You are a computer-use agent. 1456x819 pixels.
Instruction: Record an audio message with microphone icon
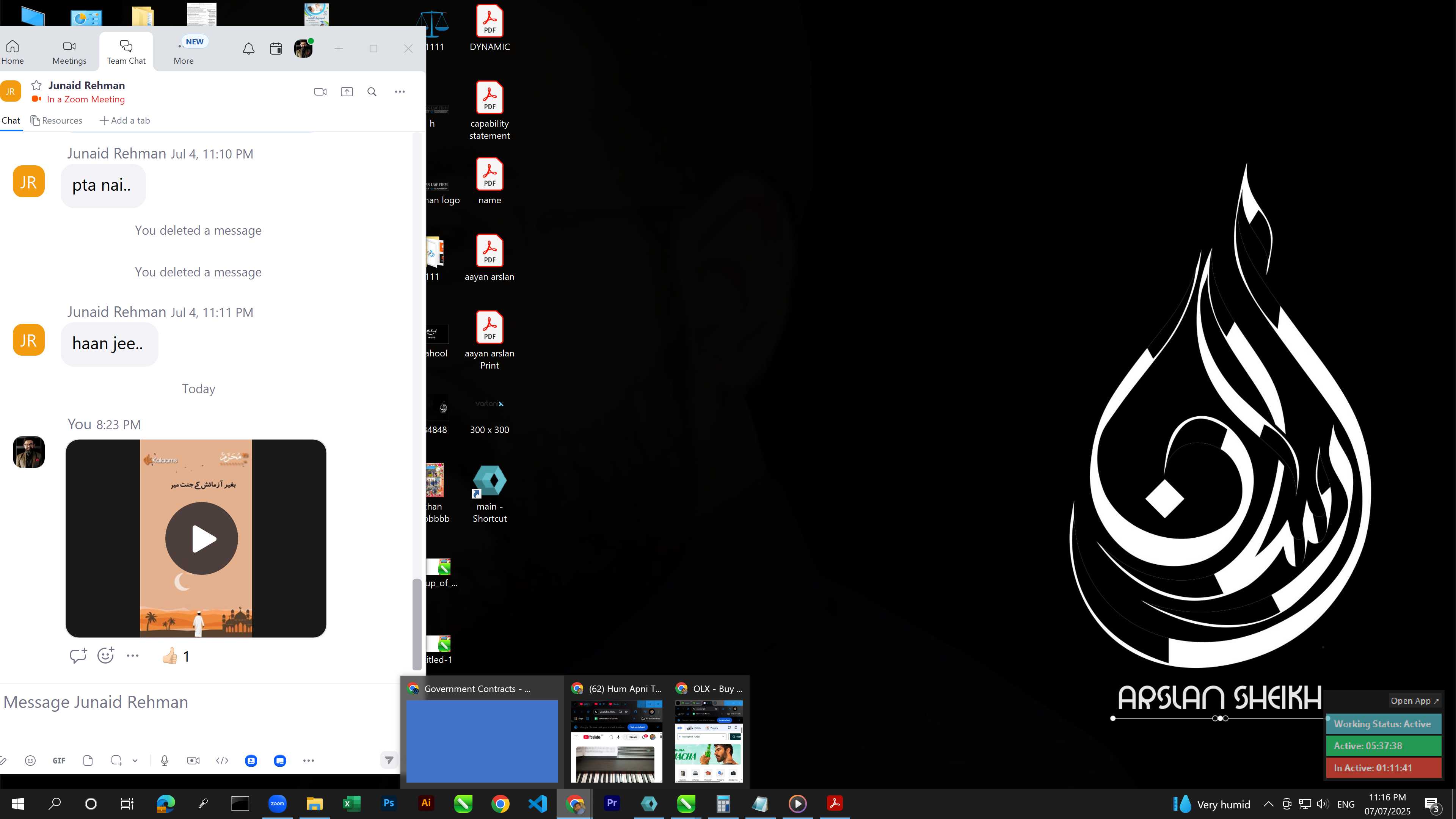tap(165, 761)
